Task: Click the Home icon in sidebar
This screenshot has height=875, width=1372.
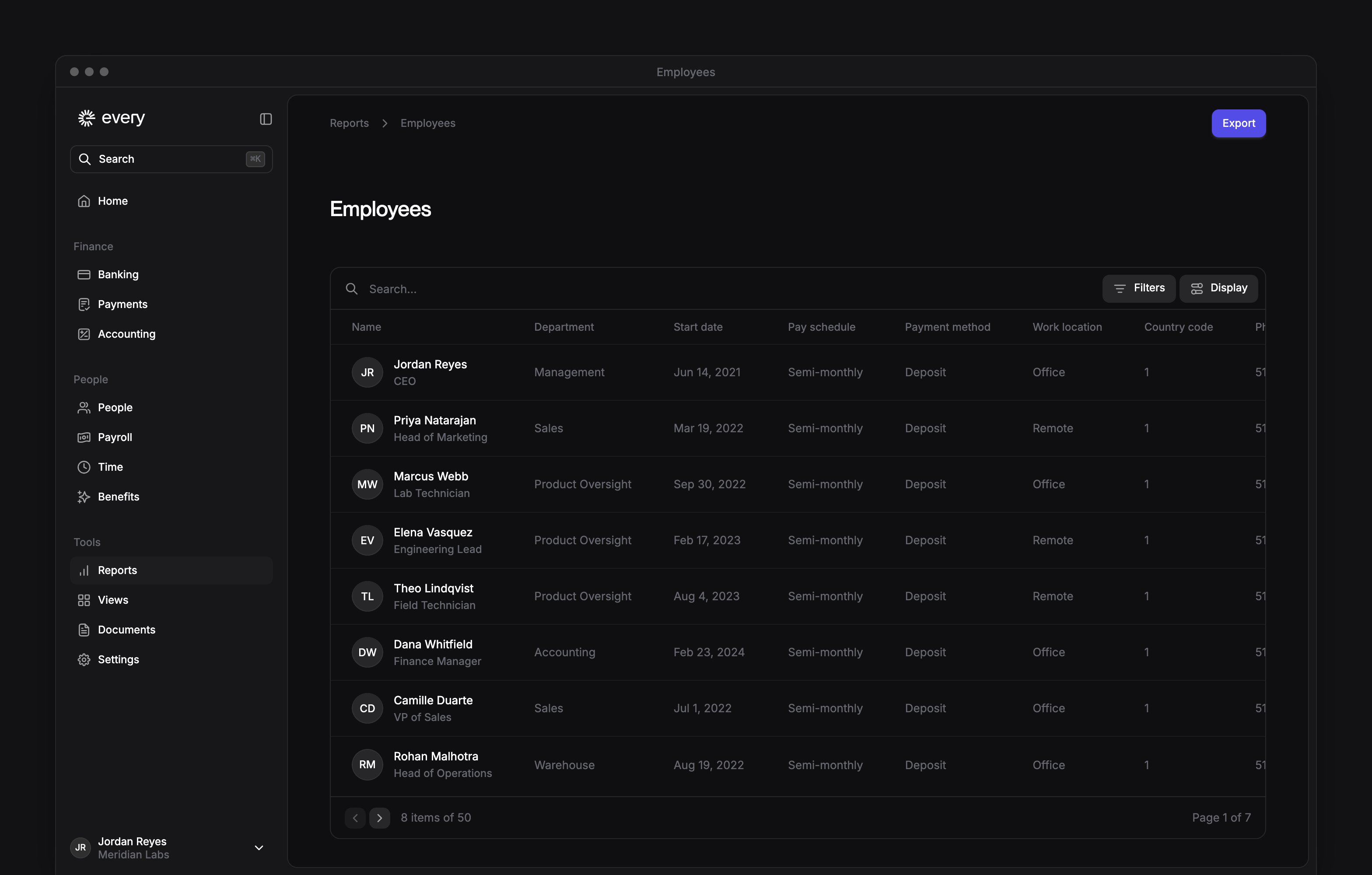Action: (84, 201)
